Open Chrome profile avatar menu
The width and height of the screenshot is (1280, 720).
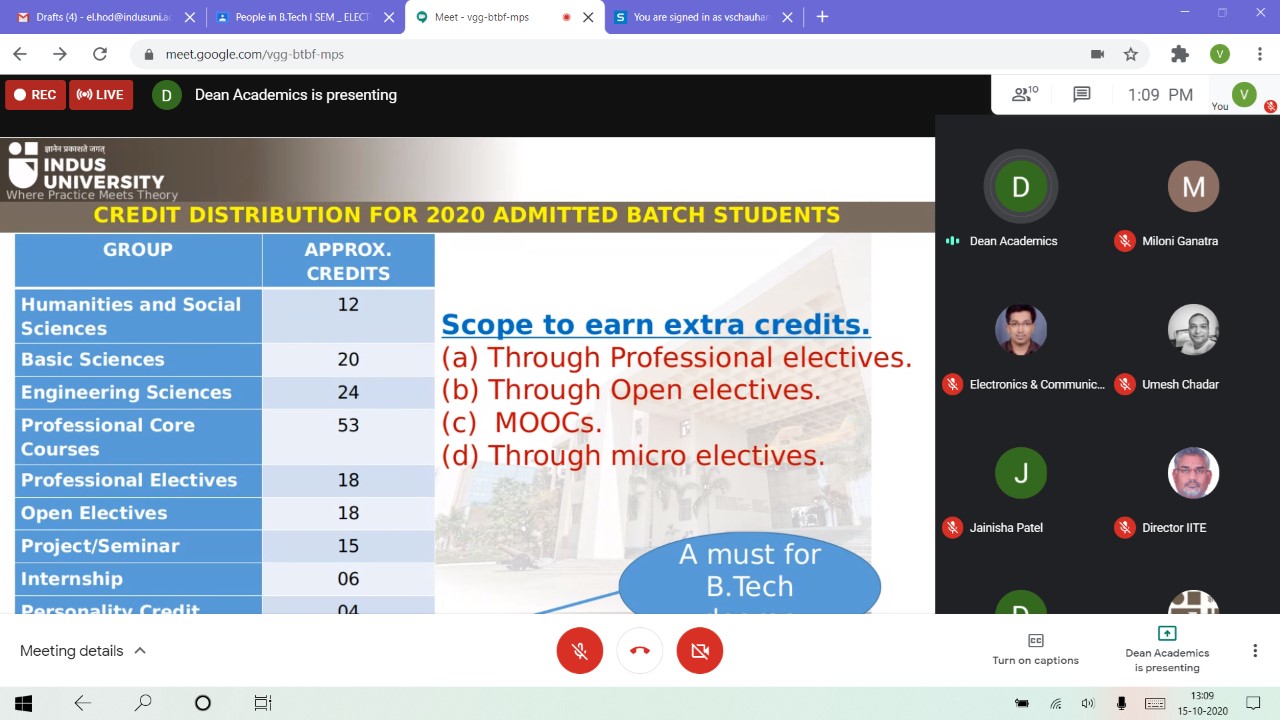[1220, 54]
